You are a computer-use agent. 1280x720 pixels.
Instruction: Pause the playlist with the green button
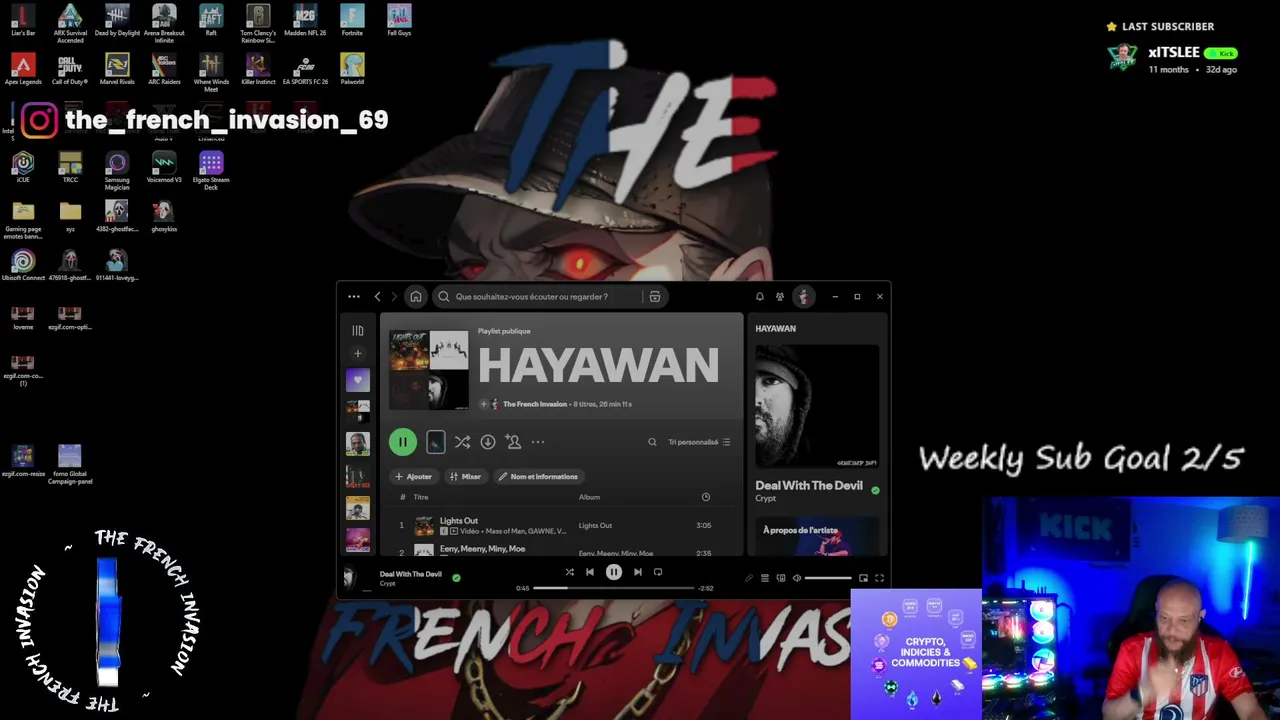(x=403, y=442)
